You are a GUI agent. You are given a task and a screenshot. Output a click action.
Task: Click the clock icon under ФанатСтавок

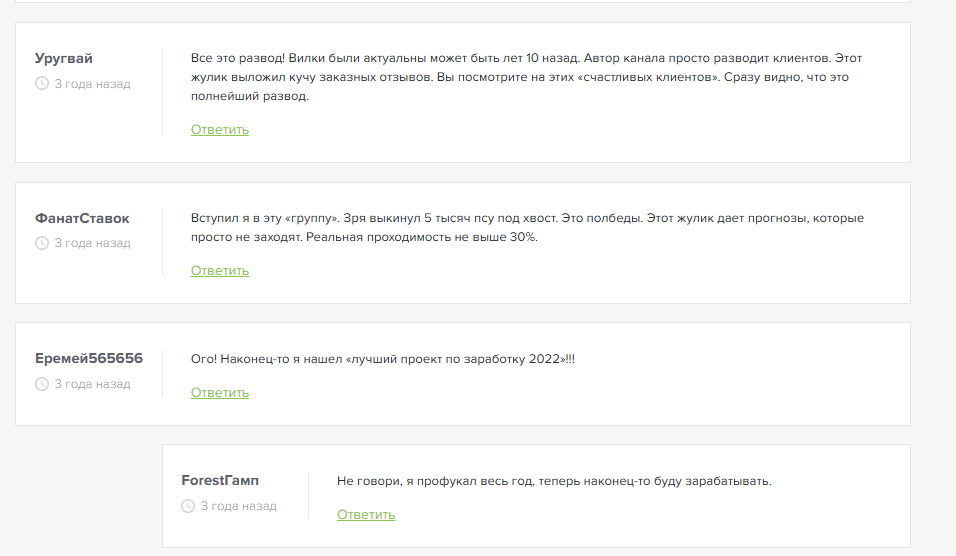[x=42, y=243]
